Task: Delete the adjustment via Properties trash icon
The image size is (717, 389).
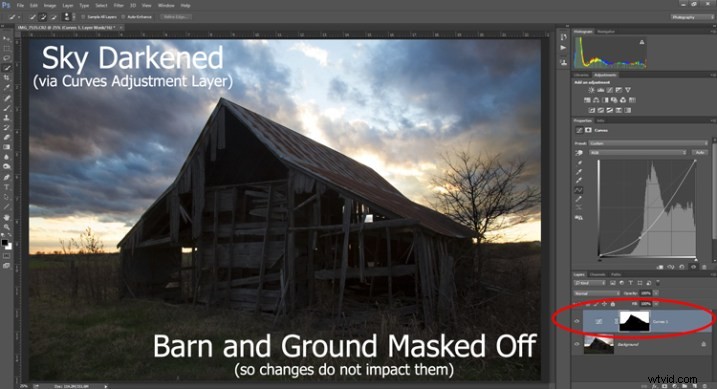Action: pos(704,267)
